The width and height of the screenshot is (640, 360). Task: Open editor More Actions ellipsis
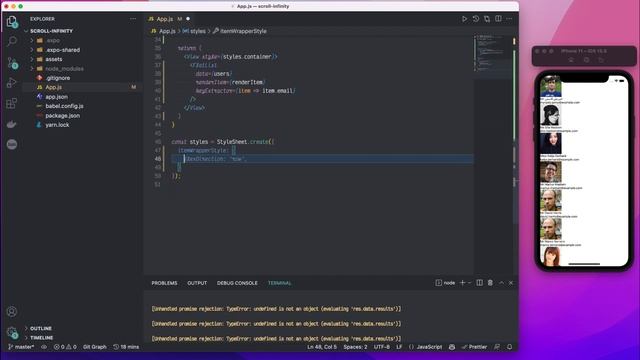pos(509,19)
